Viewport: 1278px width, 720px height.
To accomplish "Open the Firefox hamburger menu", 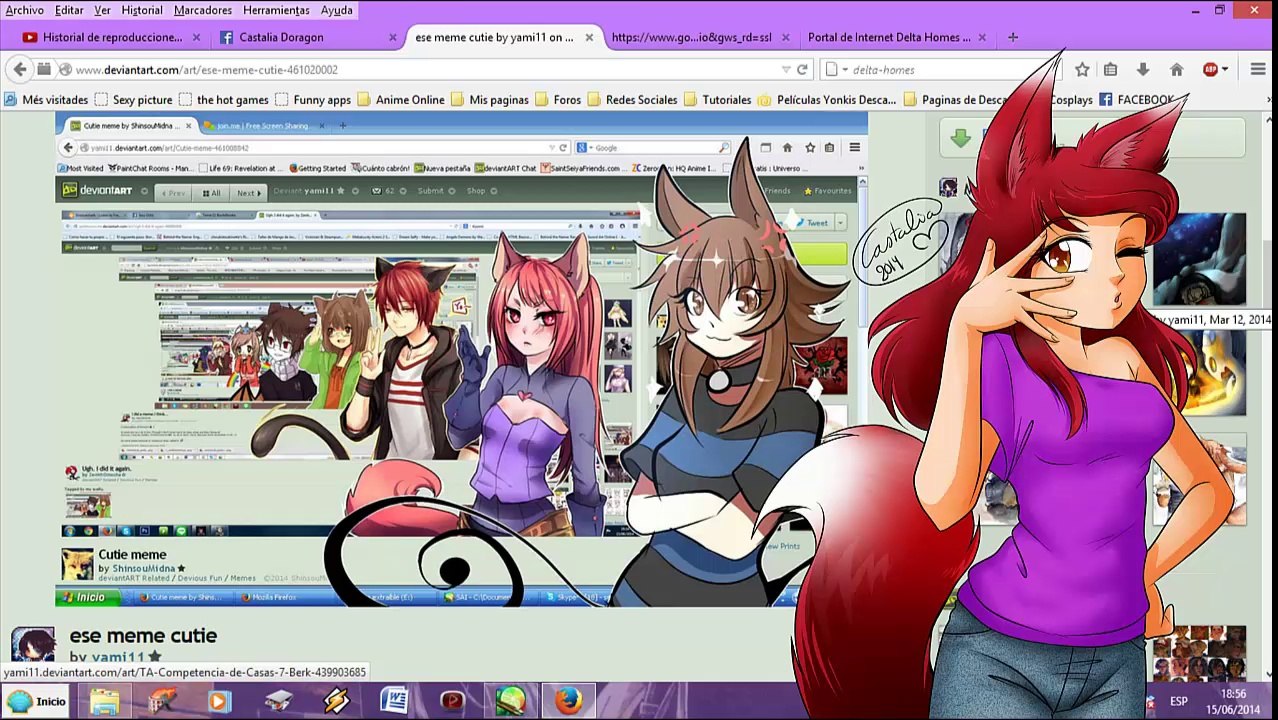I will [1258, 70].
